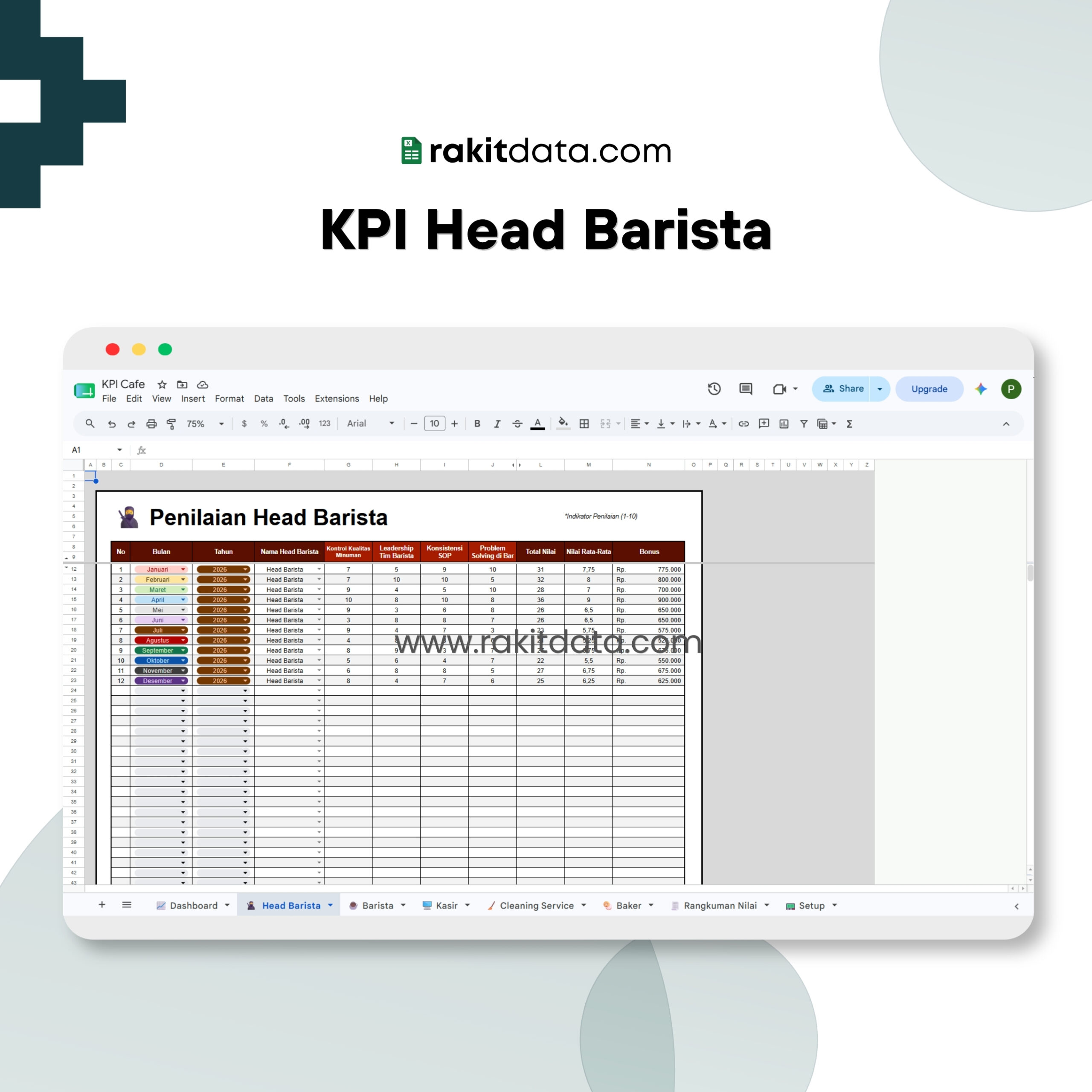
Task: Insert a comment
Action: (x=764, y=424)
